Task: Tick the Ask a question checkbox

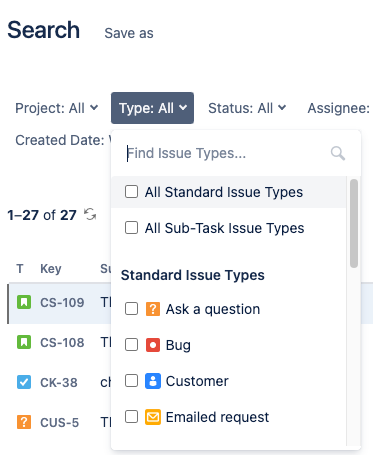Action: click(131, 309)
